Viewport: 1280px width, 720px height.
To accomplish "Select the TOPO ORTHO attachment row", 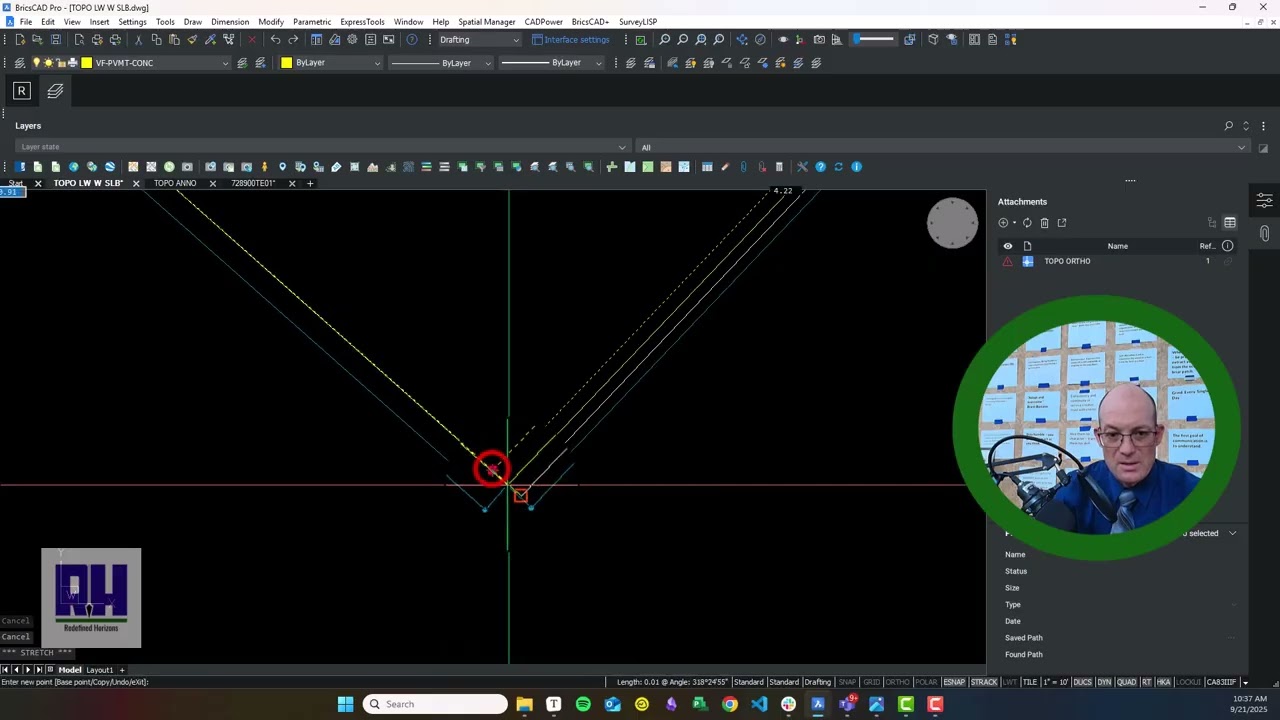I will click(1118, 261).
